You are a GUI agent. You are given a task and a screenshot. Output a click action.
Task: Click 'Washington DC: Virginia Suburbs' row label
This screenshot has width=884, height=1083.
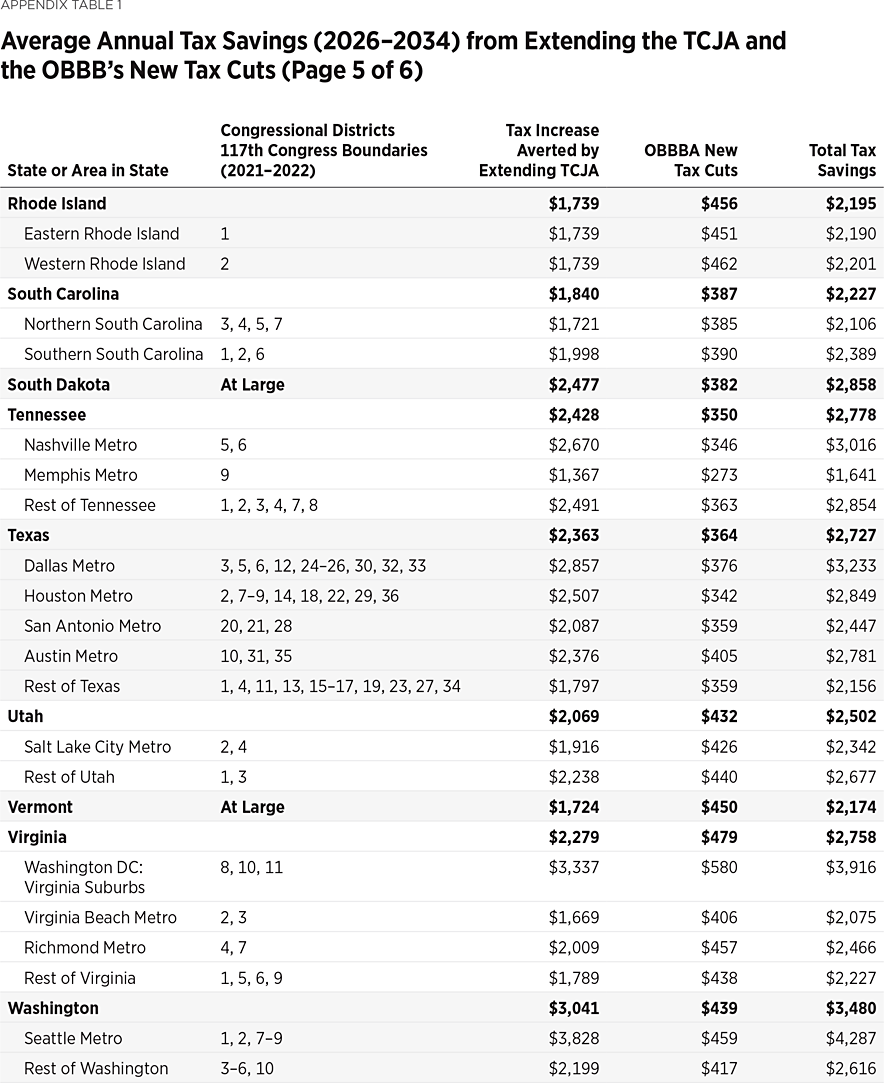click(84, 877)
